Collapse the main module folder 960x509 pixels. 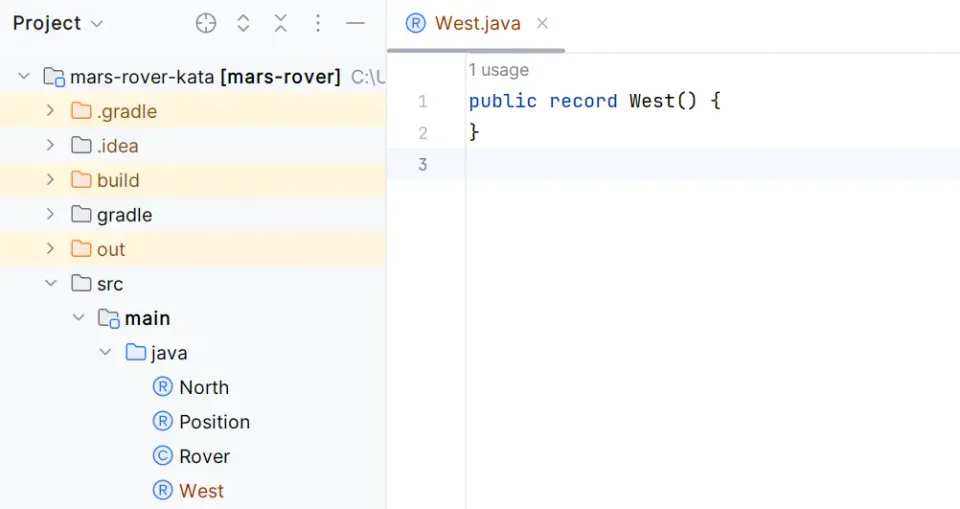78,318
